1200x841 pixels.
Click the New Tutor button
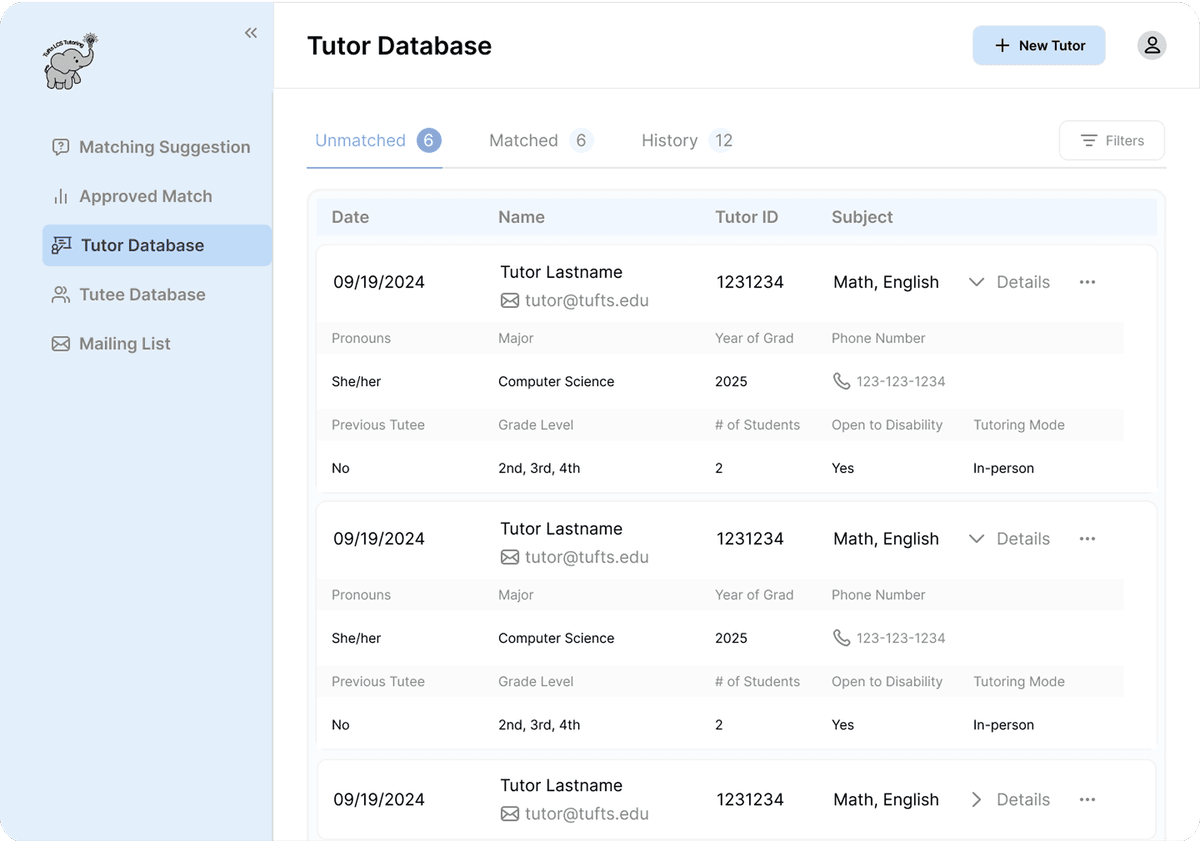1039,46
